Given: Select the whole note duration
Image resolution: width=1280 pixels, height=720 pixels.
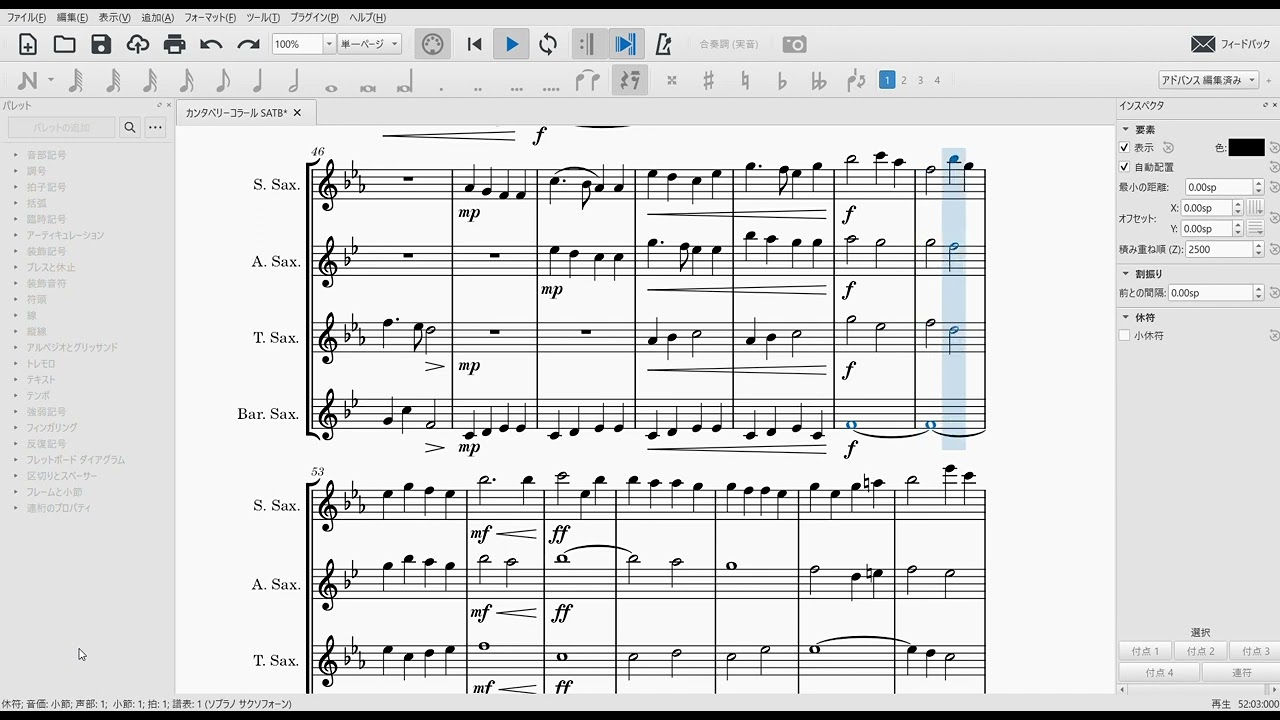Looking at the screenshot, I should [331, 88].
